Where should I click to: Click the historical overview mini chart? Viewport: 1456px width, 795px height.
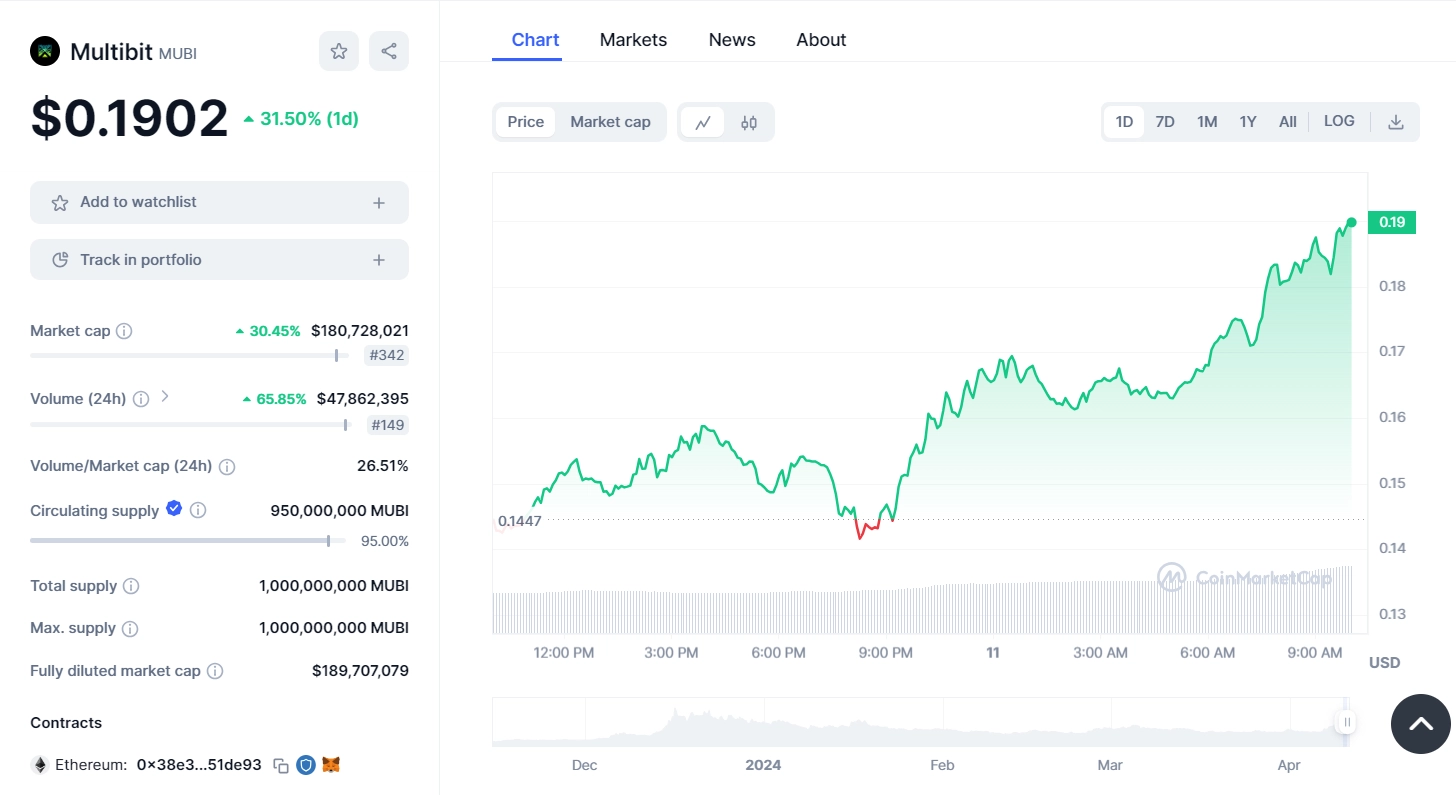click(920, 722)
